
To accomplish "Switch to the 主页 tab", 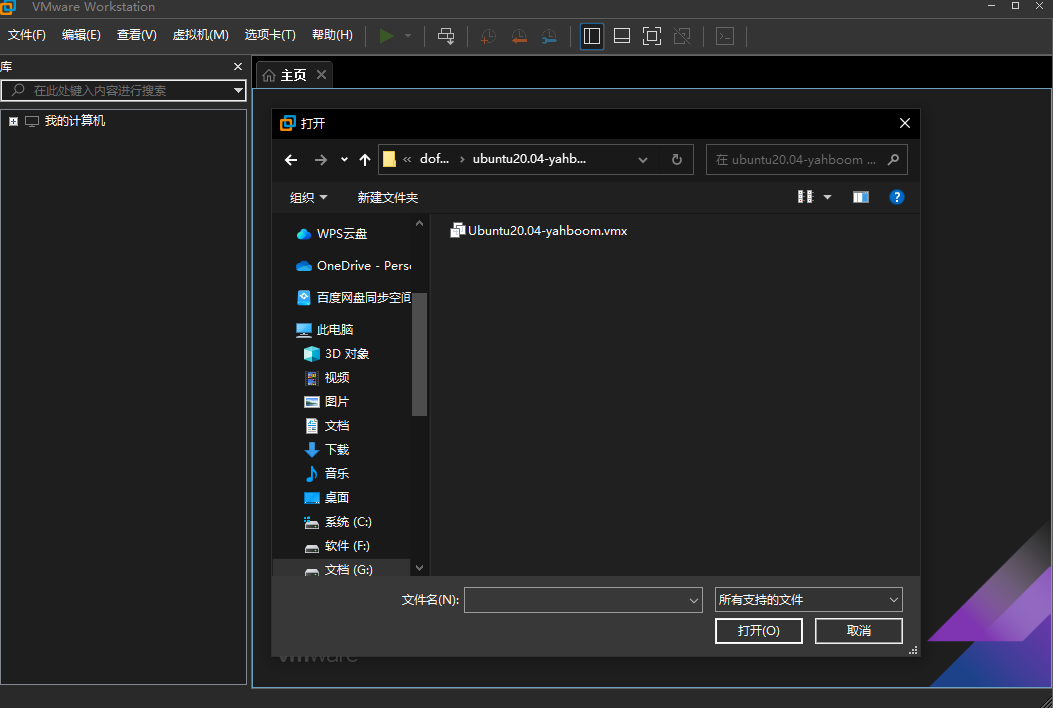I will [x=284, y=75].
